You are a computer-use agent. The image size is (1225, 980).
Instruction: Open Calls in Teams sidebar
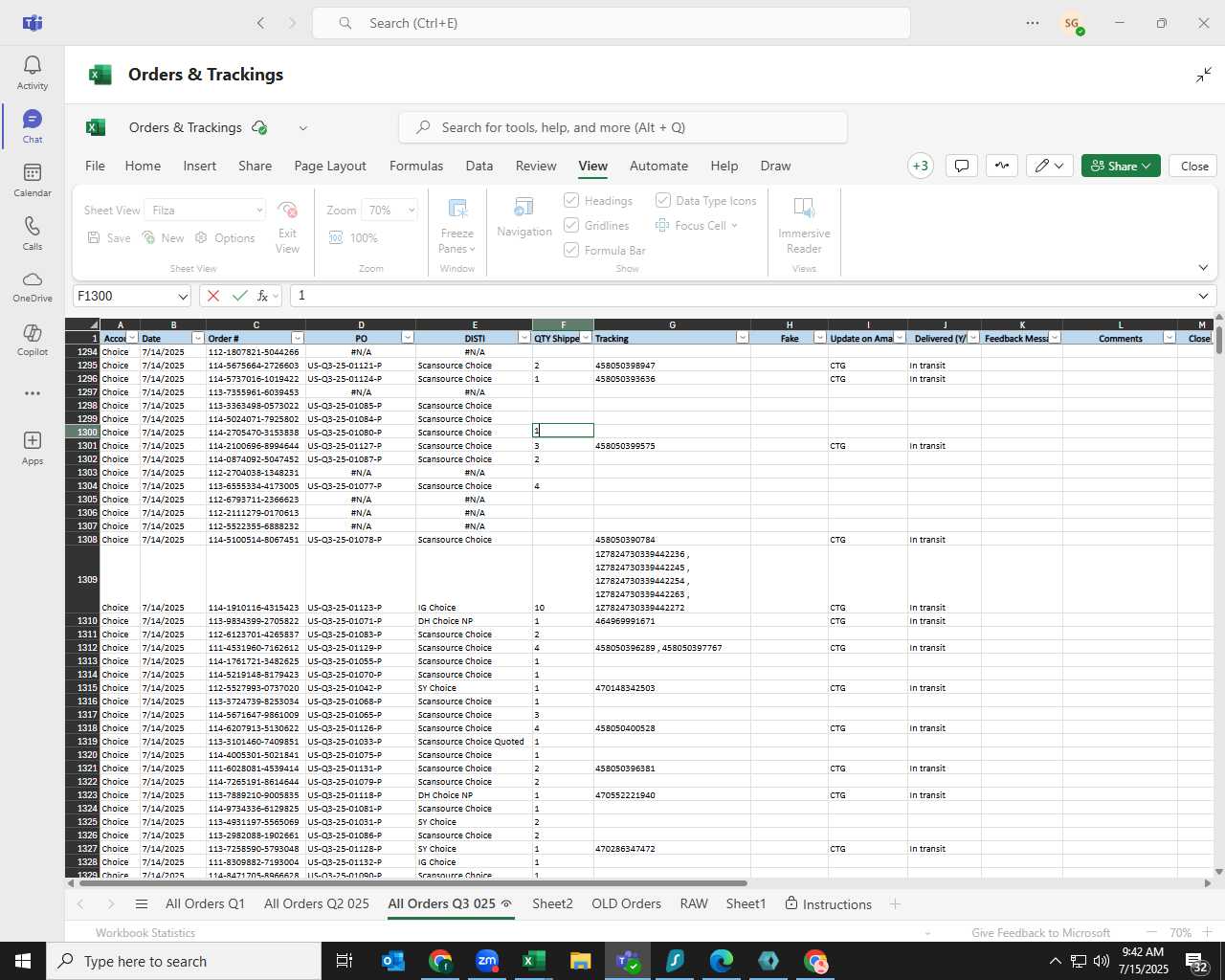(x=33, y=234)
